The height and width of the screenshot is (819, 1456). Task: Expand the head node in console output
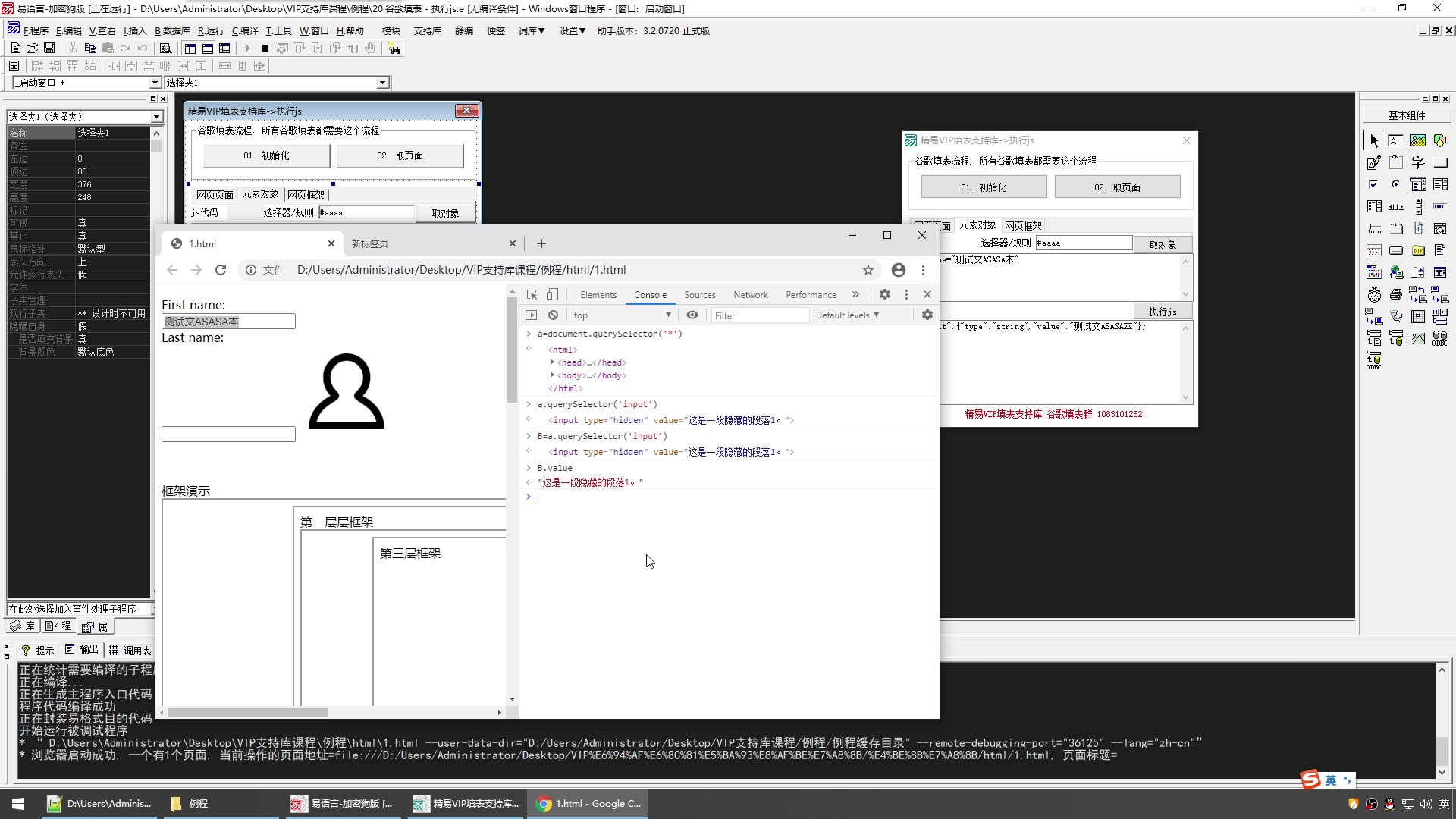point(552,362)
